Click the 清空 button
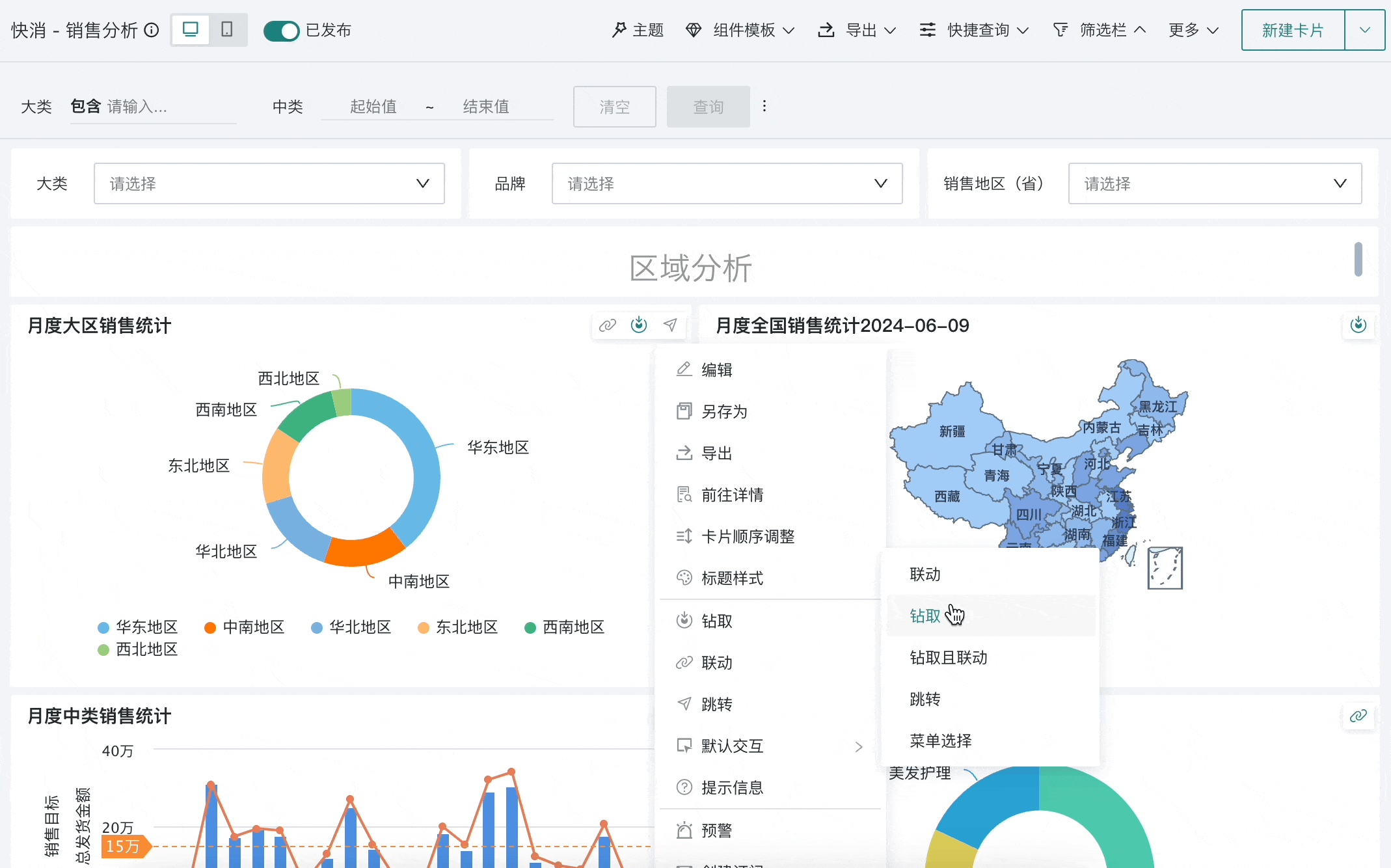Viewport: 1391px width, 868px height. pyautogui.click(x=615, y=107)
